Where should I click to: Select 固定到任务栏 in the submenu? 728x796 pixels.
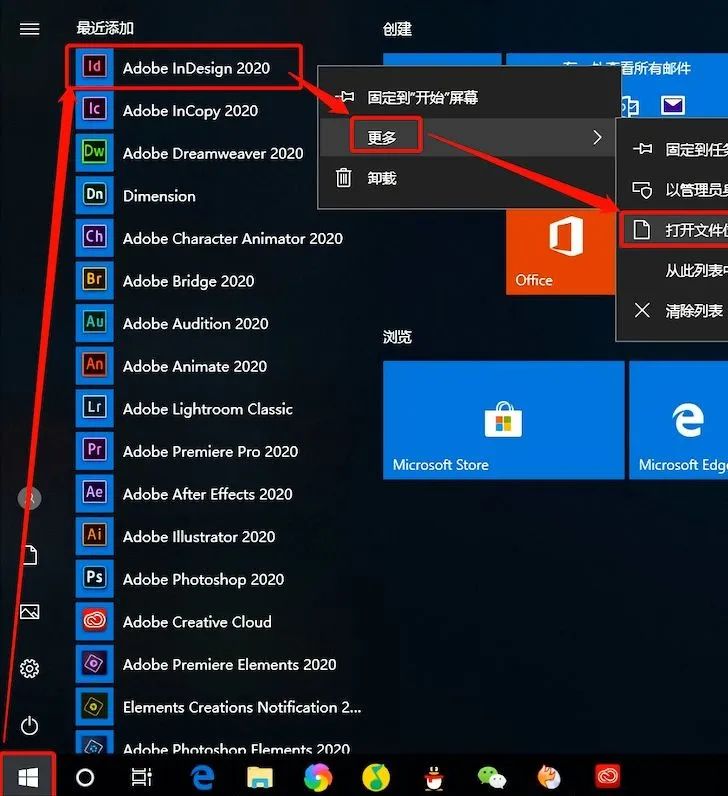672,149
